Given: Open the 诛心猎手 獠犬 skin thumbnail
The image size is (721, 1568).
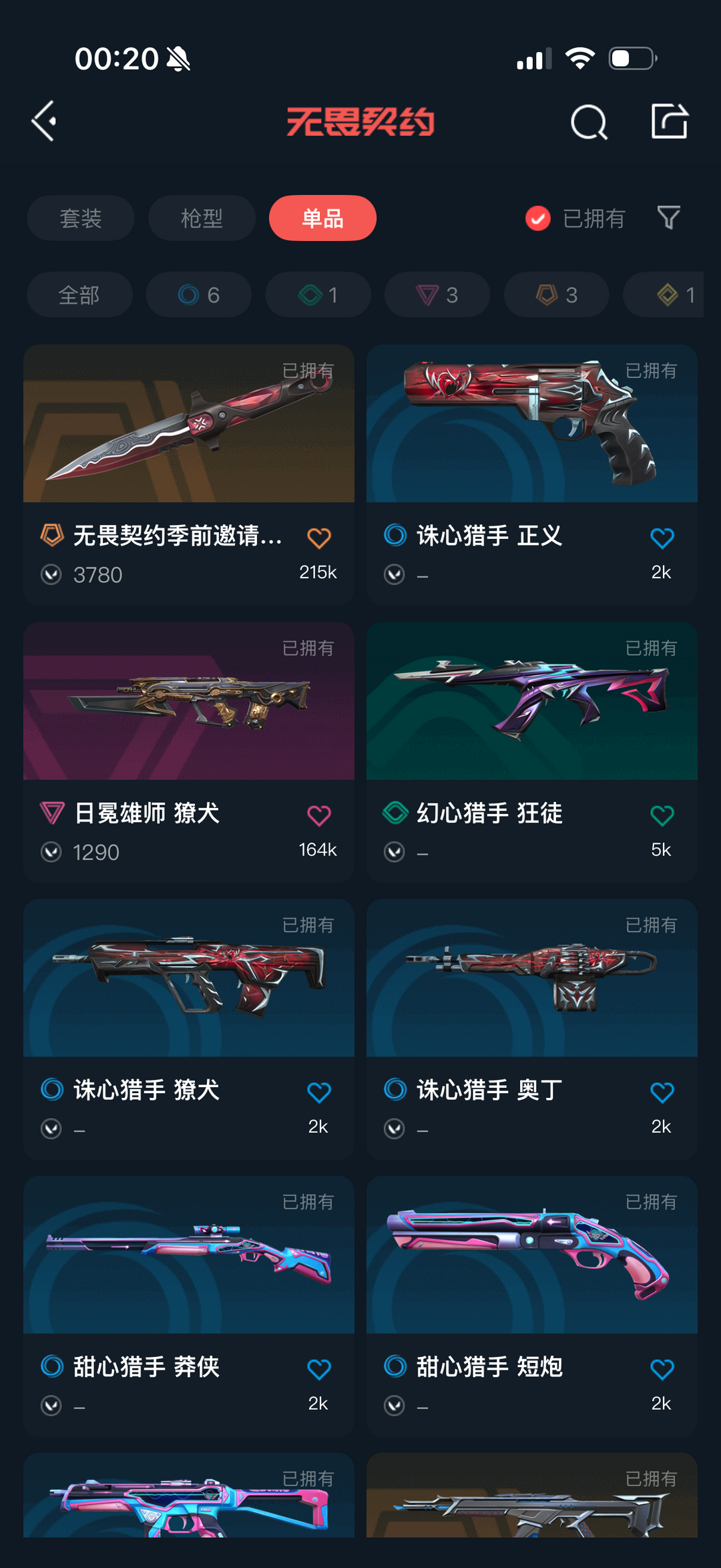Looking at the screenshot, I should [x=189, y=978].
